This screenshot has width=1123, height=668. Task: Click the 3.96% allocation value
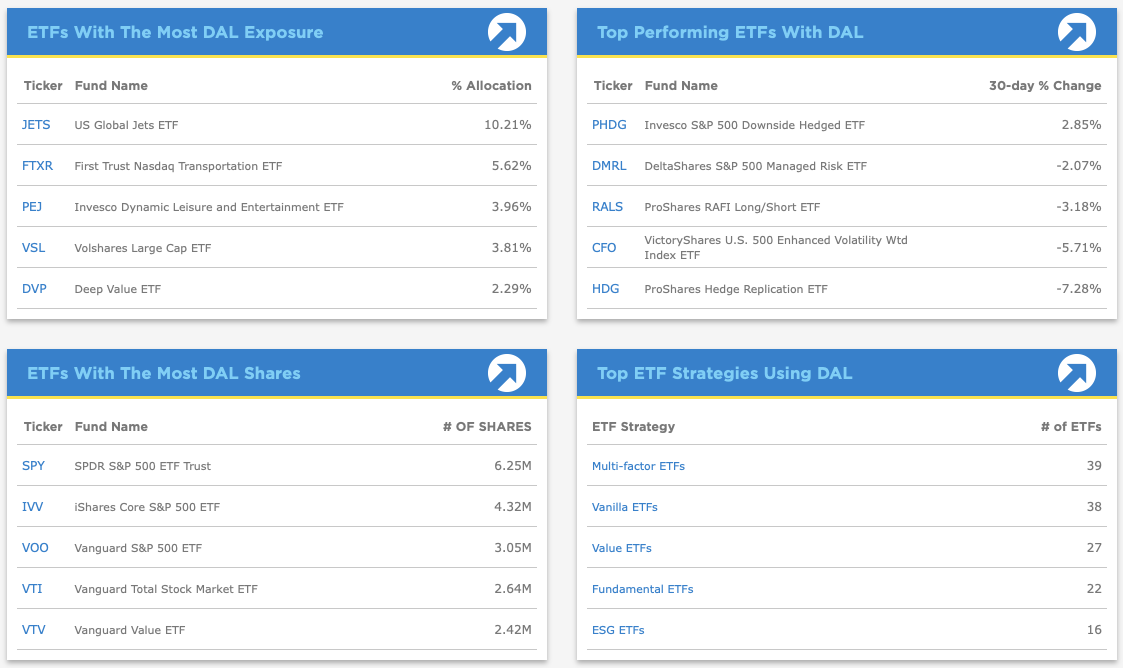tap(511, 207)
